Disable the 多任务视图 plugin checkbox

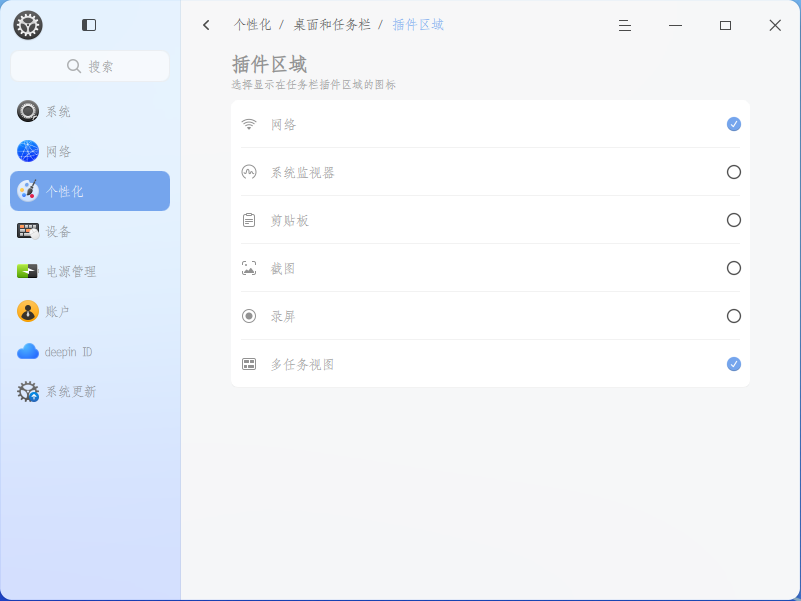(734, 364)
